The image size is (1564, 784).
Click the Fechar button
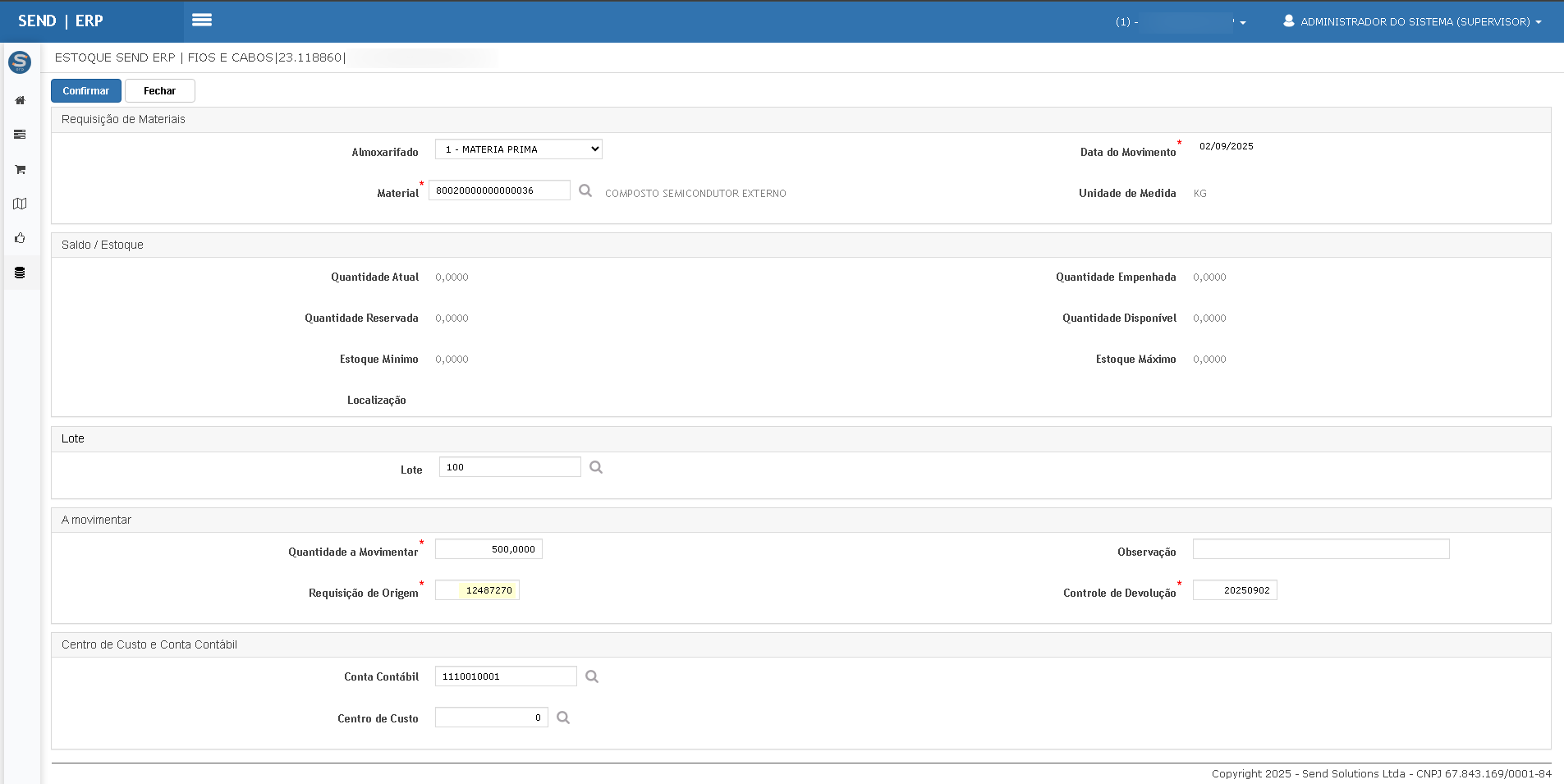[159, 91]
